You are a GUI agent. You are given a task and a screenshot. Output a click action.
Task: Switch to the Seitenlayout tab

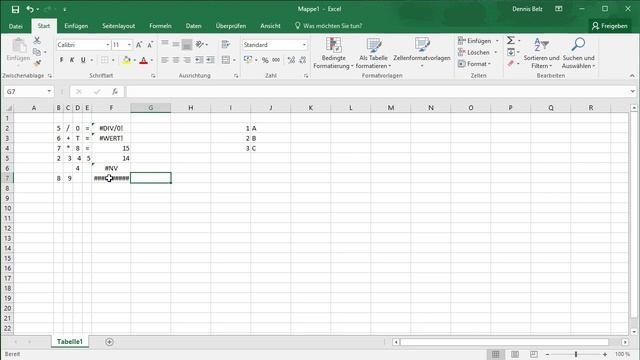pyautogui.click(x=118, y=26)
